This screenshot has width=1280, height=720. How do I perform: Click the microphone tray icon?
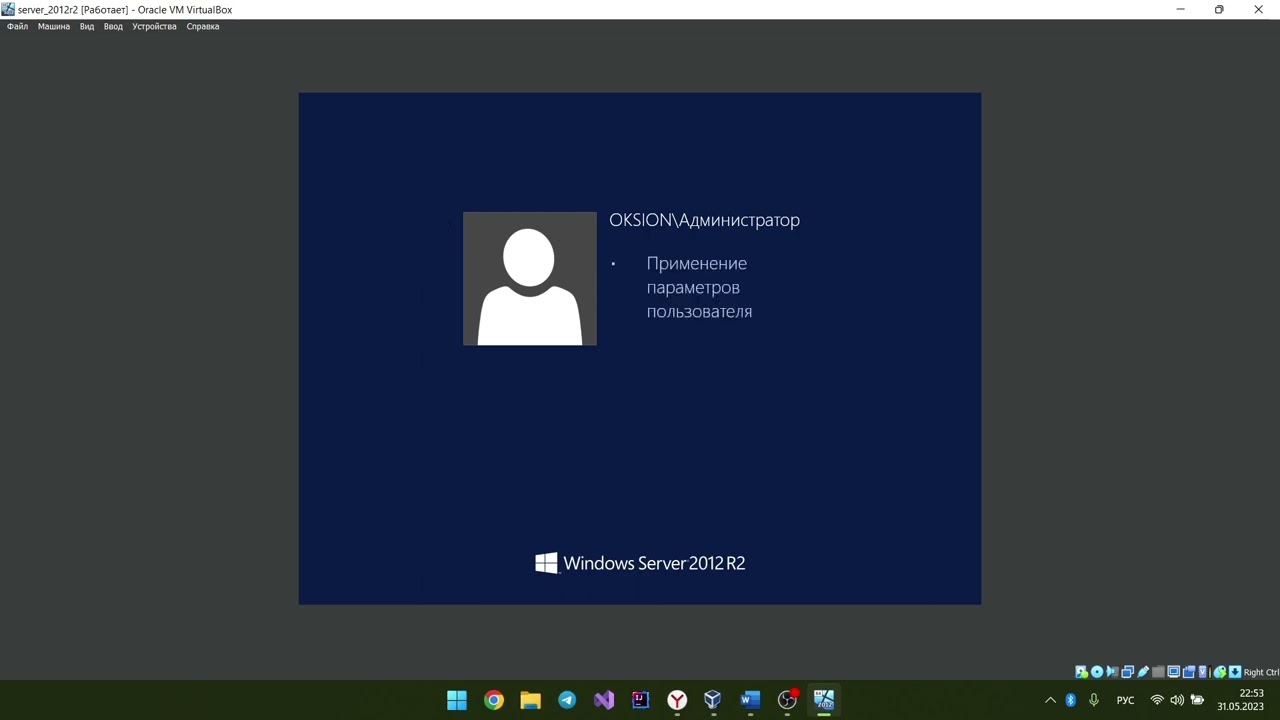click(1094, 700)
